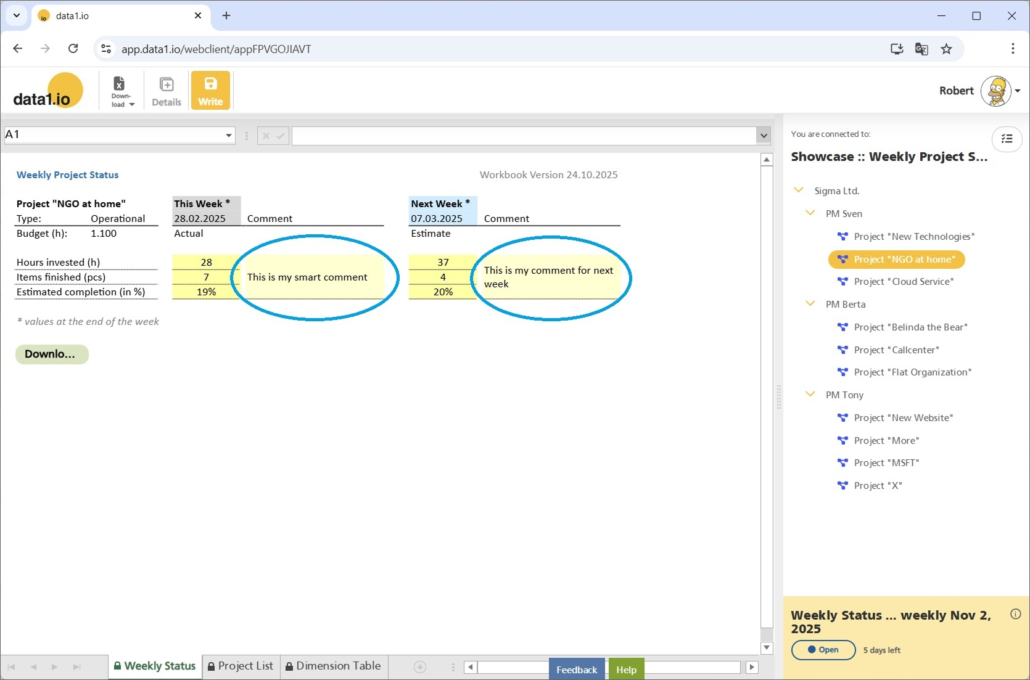The image size is (1030, 680).
Task: Reload the page in browser
Action: point(73,48)
